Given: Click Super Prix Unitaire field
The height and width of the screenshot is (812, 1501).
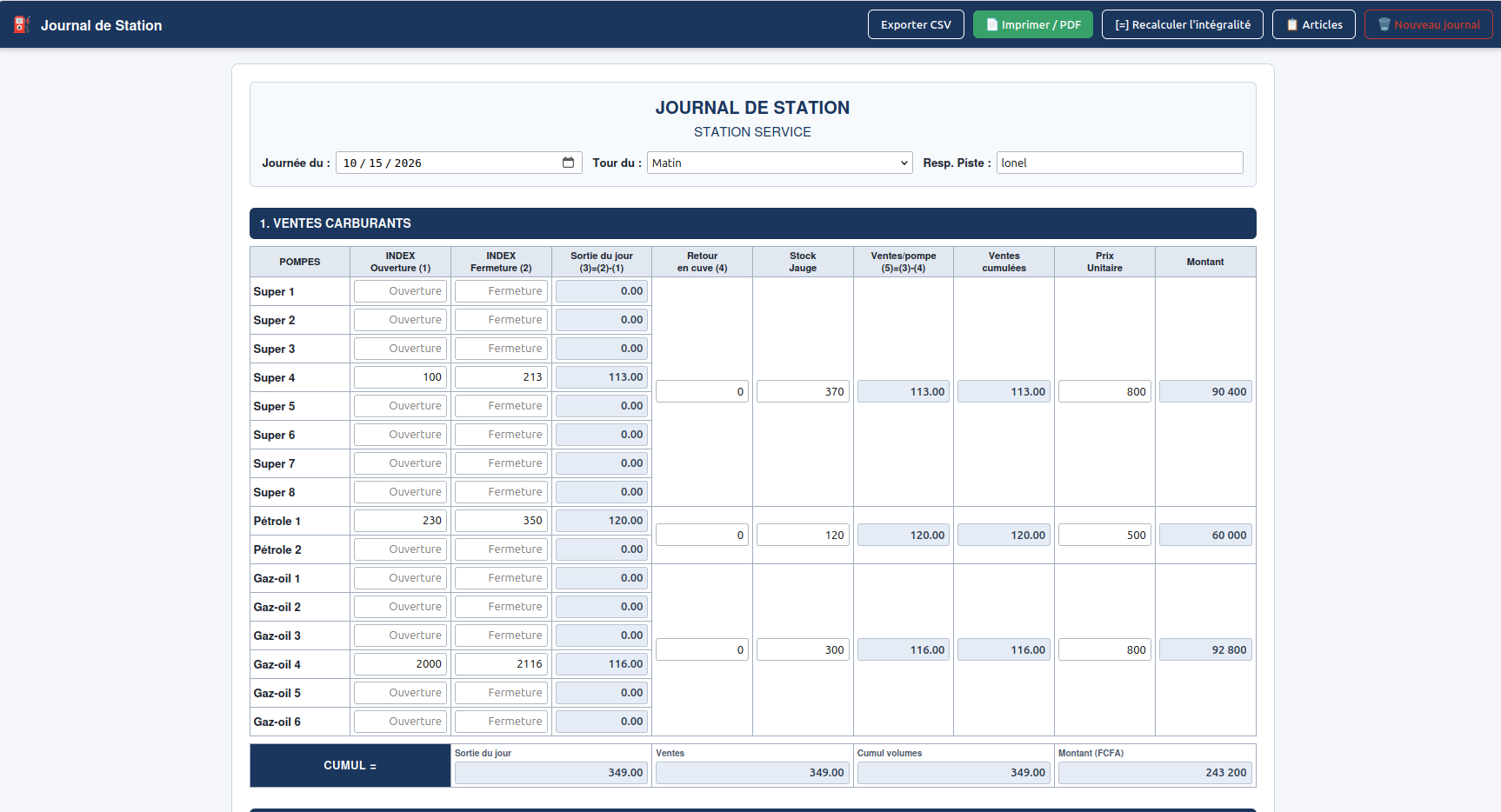Looking at the screenshot, I should point(1104,392).
